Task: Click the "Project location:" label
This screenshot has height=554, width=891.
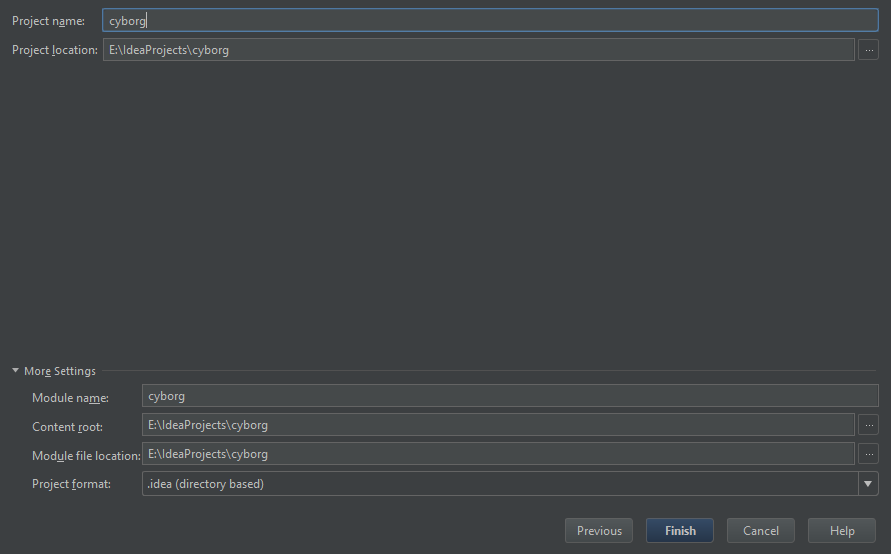Action: click(x=55, y=50)
